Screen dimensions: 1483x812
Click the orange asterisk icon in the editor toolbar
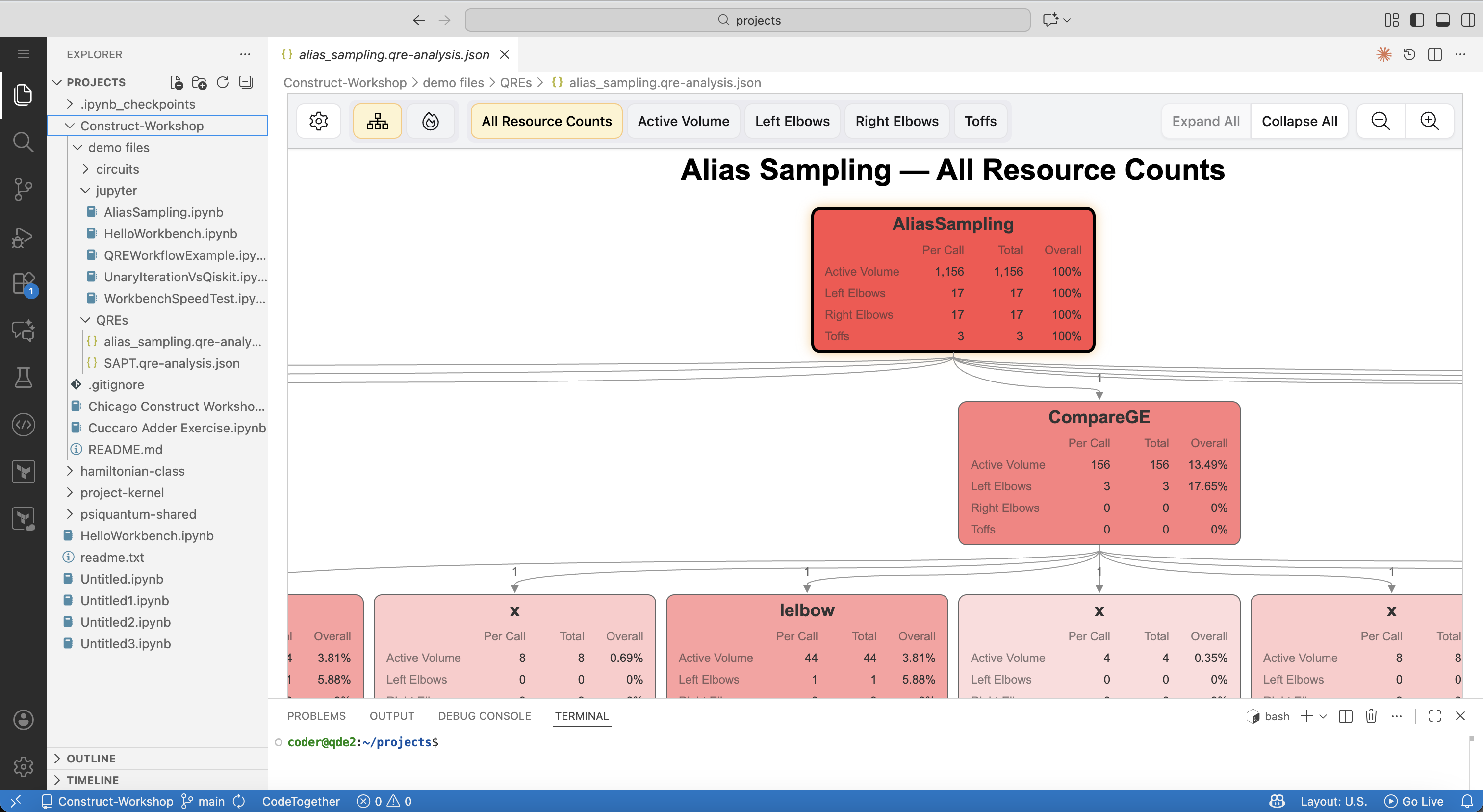[1384, 54]
